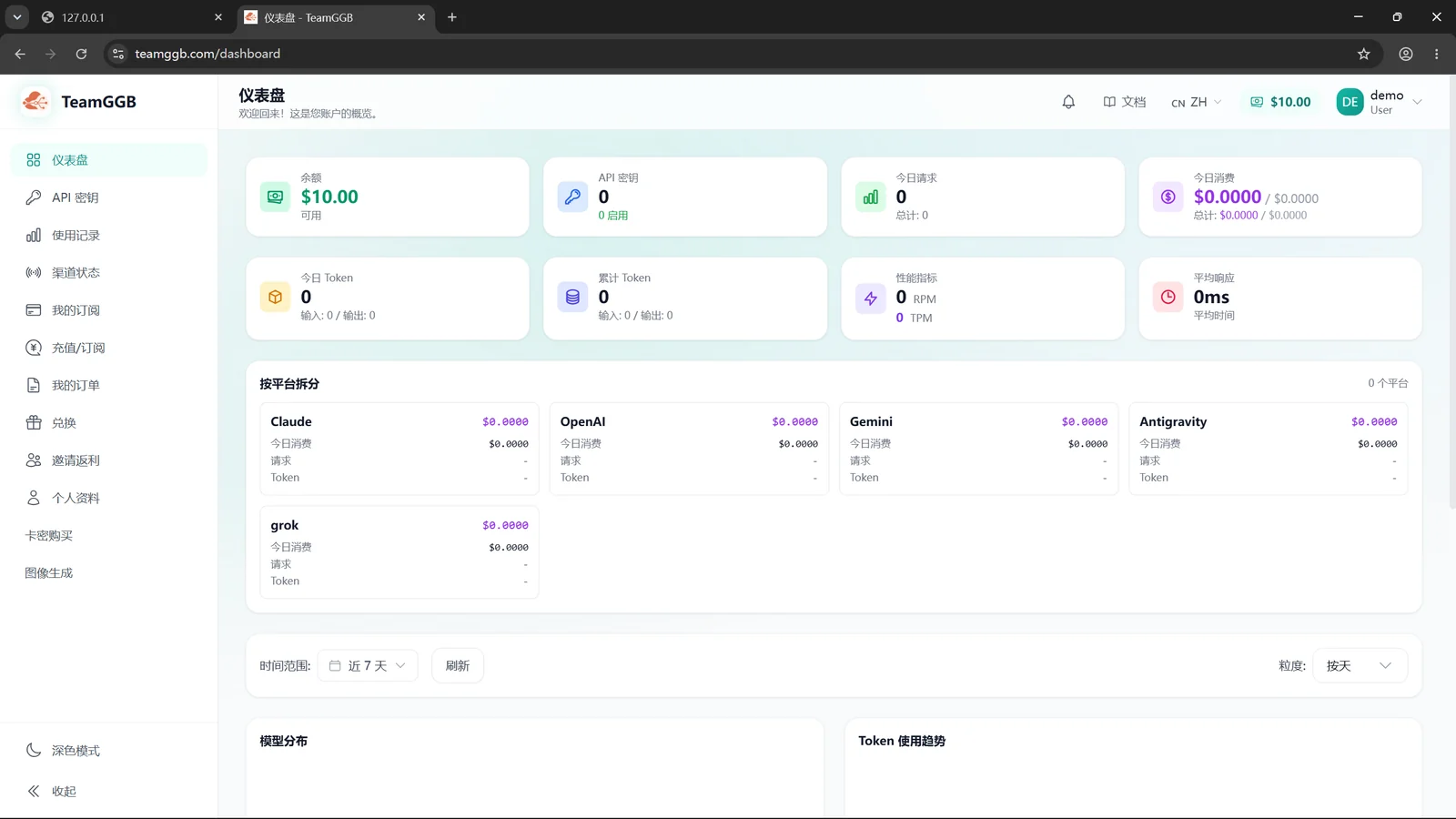Click the $10.00 balance button in header

tap(1280, 102)
